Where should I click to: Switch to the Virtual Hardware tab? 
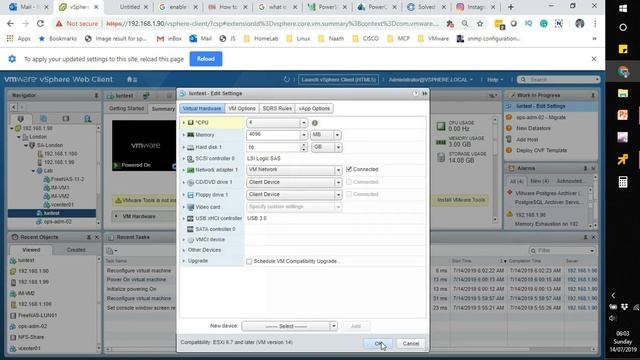[202, 109]
